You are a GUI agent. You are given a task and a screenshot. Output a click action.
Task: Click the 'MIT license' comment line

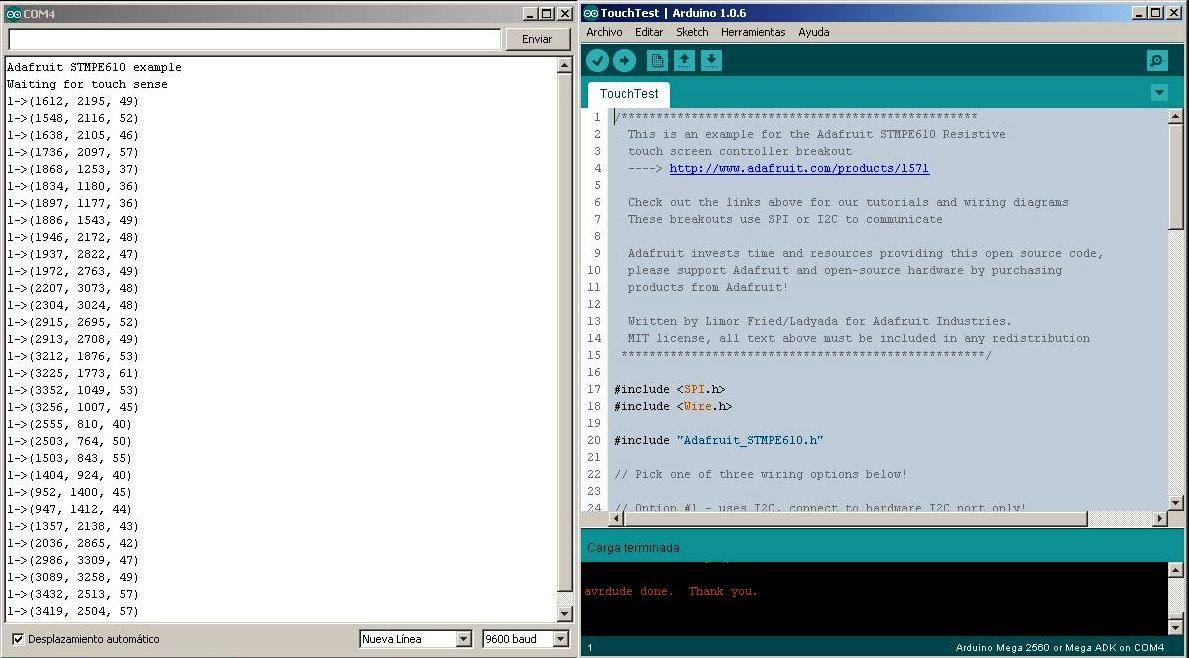[858, 338]
